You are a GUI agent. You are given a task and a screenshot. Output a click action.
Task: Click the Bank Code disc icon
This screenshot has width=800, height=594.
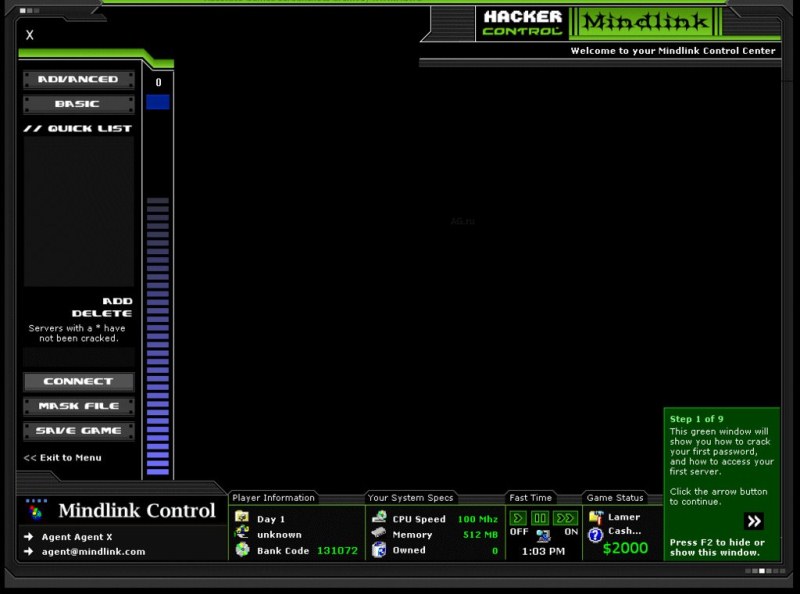(x=242, y=550)
